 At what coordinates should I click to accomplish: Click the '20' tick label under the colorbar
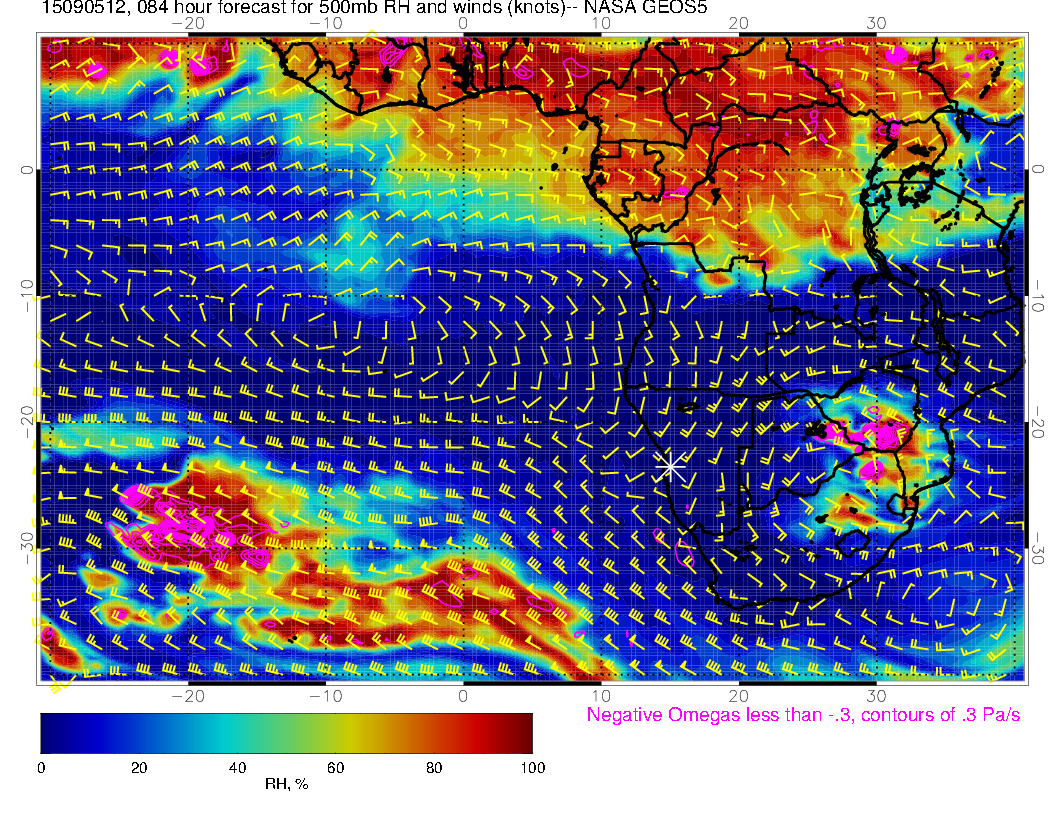click(139, 768)
